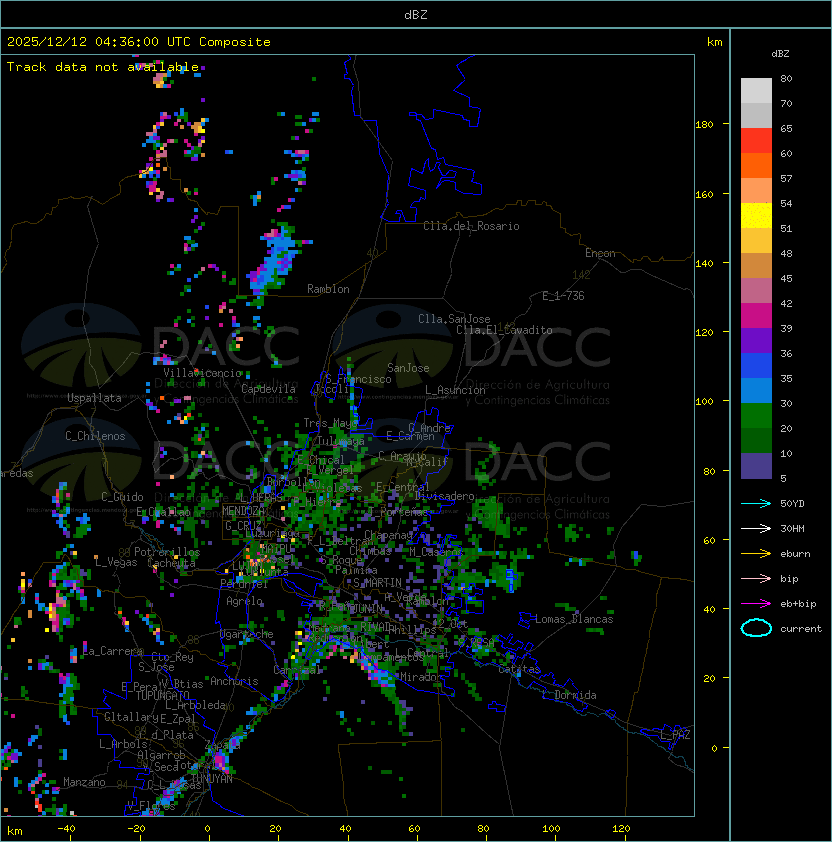
Task: Click the '180' tick on the vertical axis
Action: click(x=704, y=125)
